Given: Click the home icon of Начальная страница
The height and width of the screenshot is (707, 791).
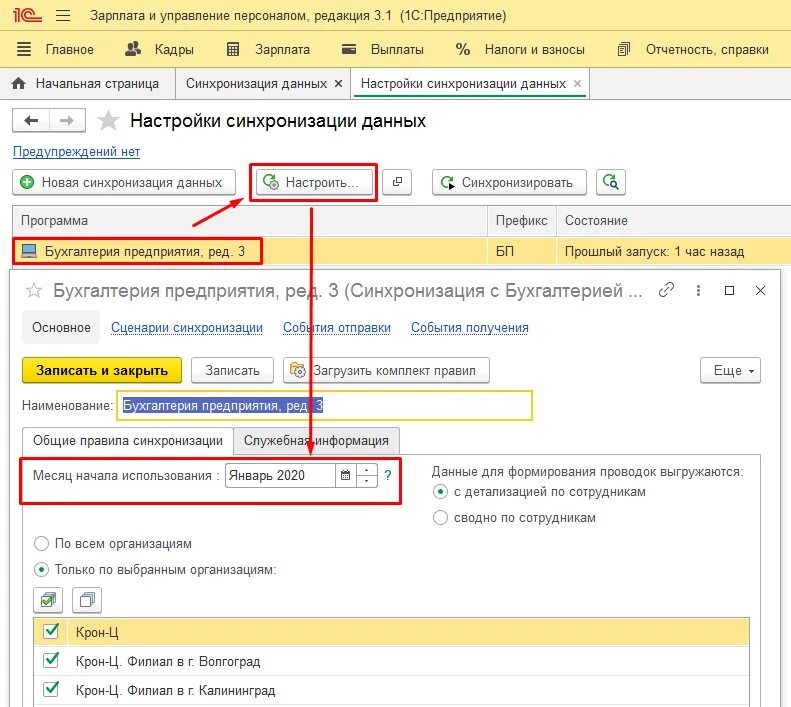Looking at the screenshot, I should (19, 83).
